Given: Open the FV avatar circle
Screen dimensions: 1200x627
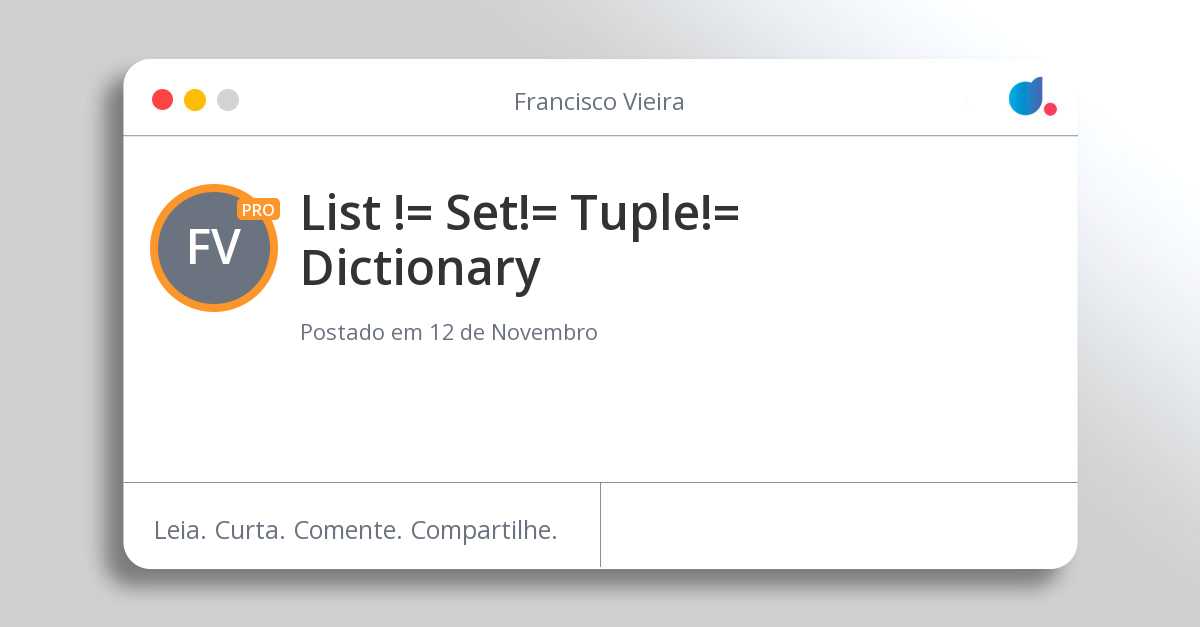Looking at the screenshot, I should coord(214,248).
